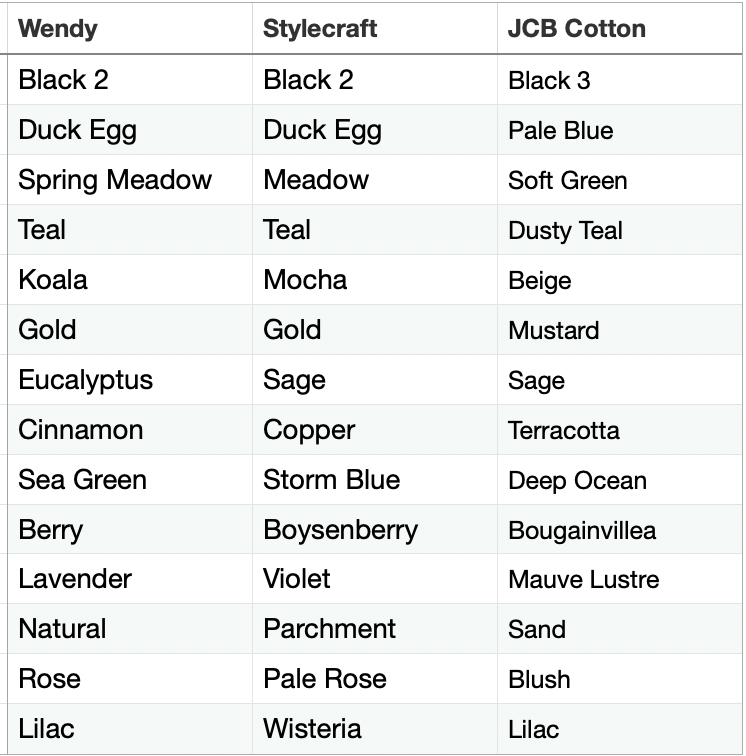Image resolution: width=746 pixels, height=756 pixels.
Task: Select the Dusty Teal cell
Action: point(620,230)
